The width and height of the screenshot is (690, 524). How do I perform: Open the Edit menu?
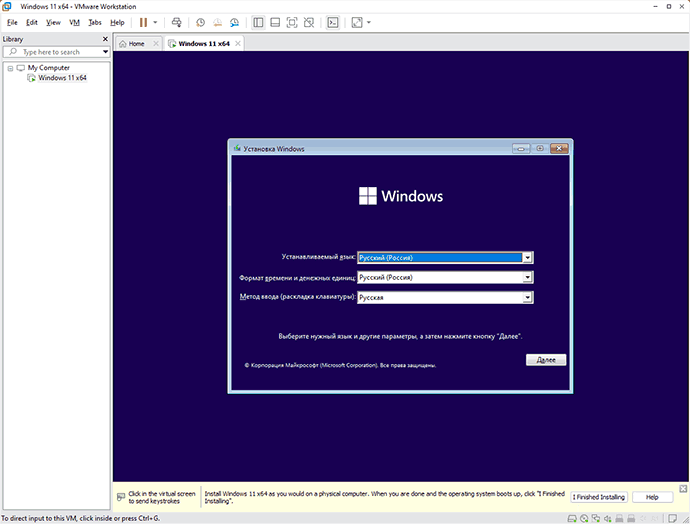click(32, 22)
